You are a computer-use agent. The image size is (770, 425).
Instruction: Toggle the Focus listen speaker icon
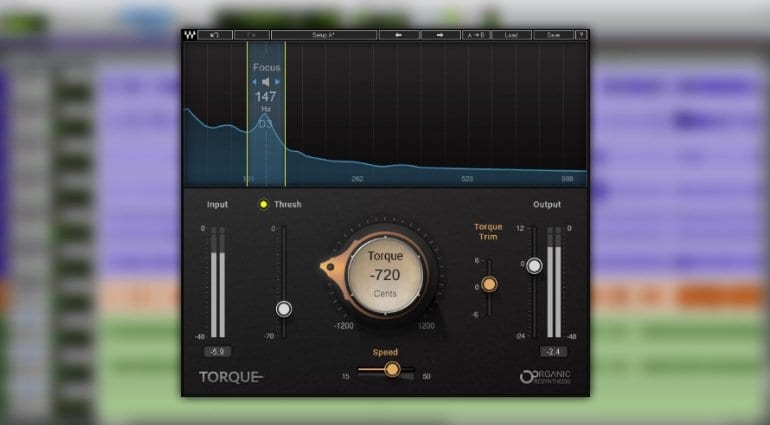coord(266,82)
